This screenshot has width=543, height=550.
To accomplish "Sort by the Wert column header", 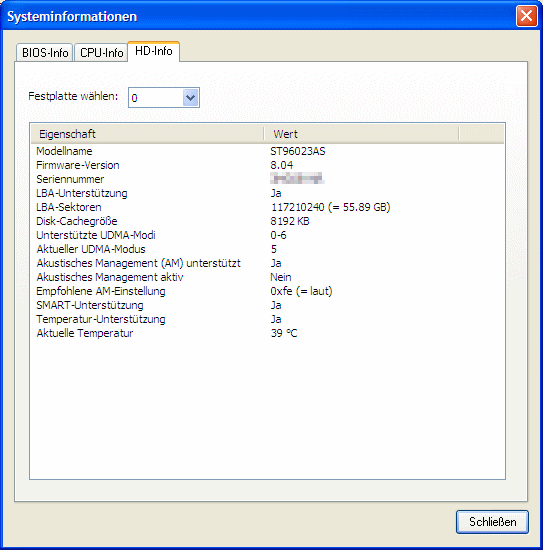I will pyautogui.click(x=361, y=134).
